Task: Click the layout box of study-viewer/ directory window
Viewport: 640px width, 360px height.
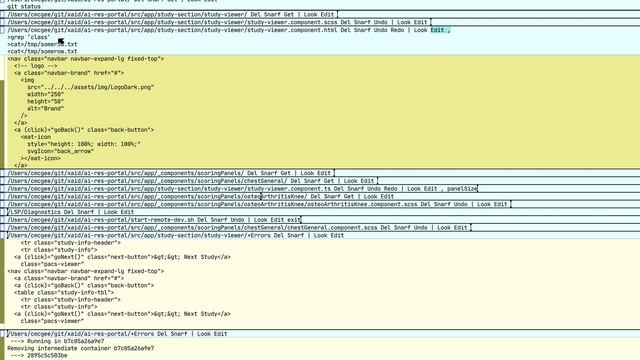Action: (x=2, y=14)
